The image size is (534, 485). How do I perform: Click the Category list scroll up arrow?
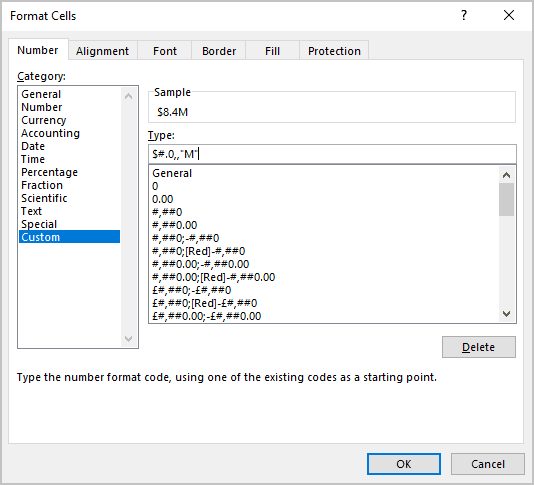point(128,96)
